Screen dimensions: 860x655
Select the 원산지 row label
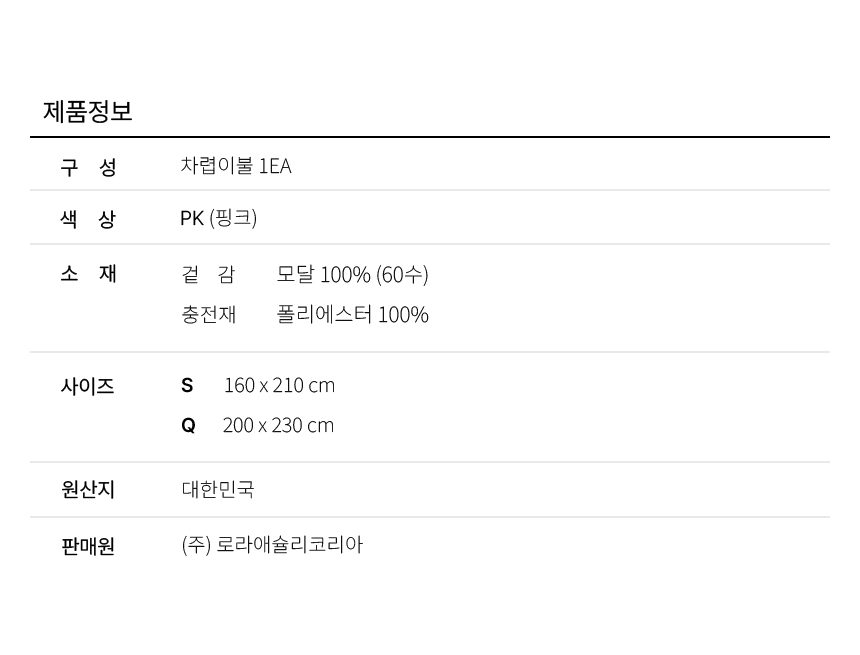[x=88, y=489]
